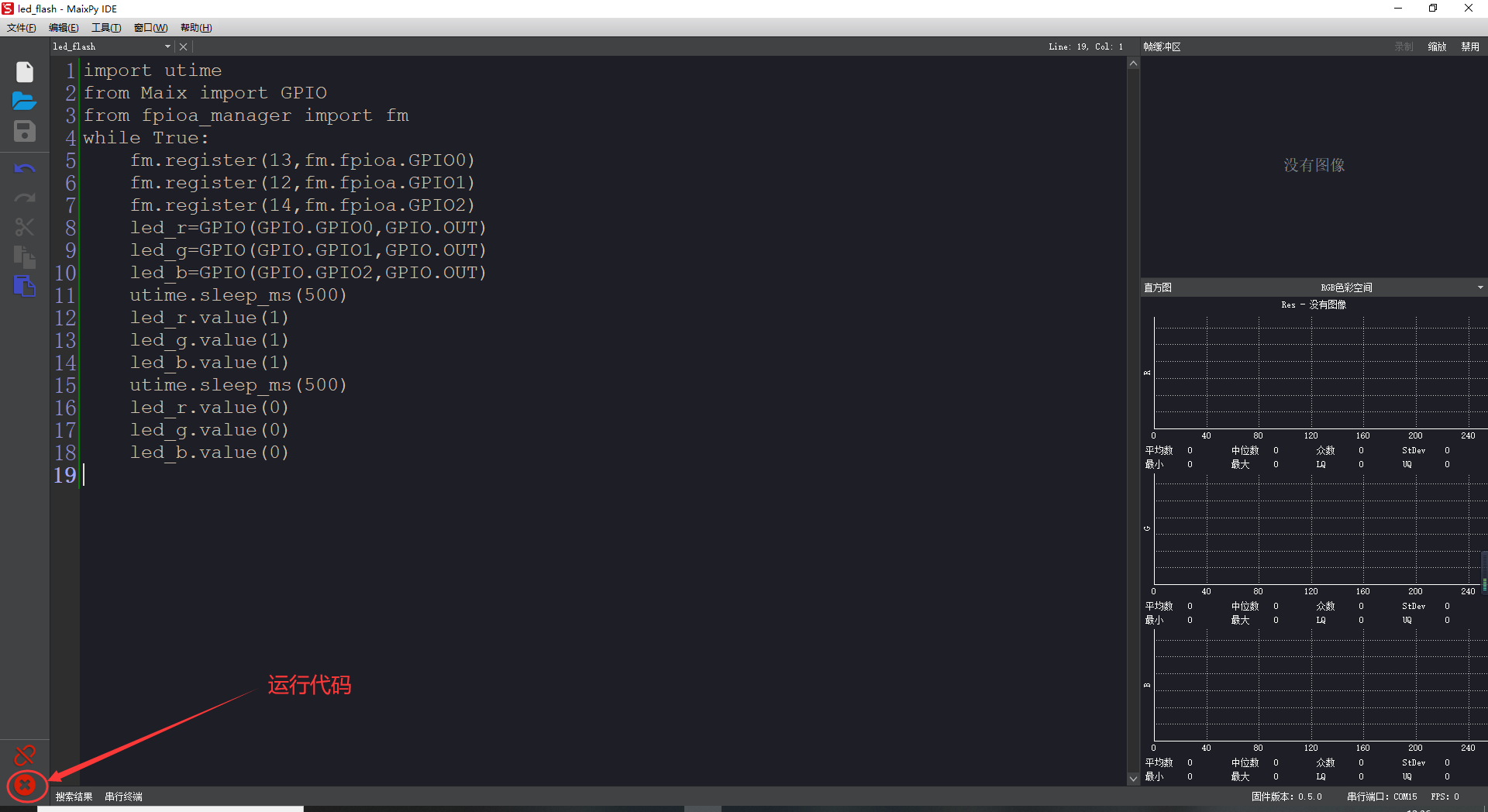1488x812 pixels.
Task: Click utime.sleep_ms(500) on line 15
Action: click(238, 385)
